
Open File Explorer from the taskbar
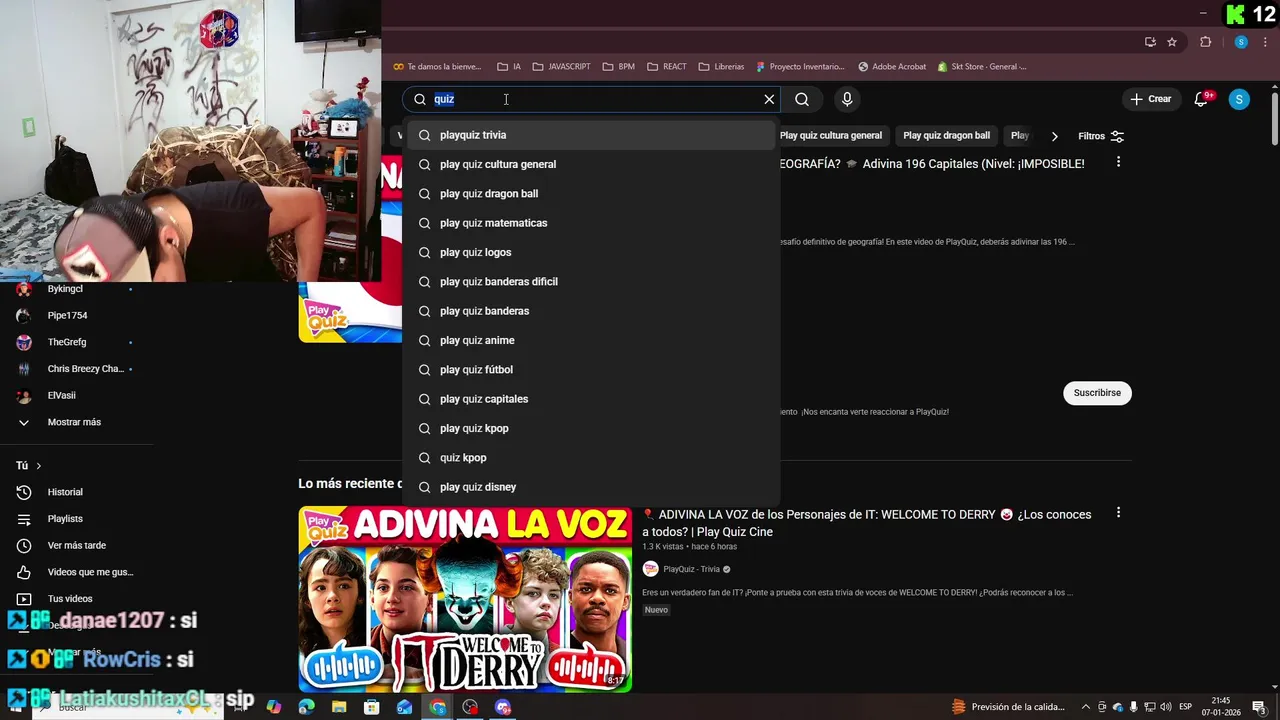pyautogui.click(x=339, y=707)
